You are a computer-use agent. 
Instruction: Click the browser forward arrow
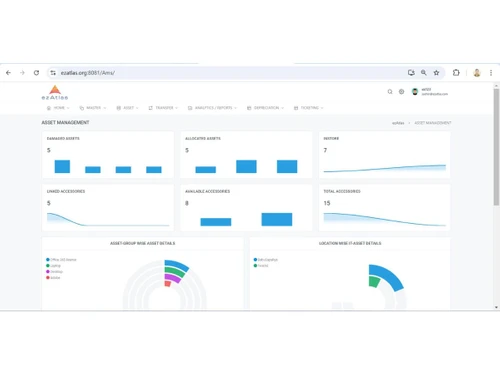(22, 73)
